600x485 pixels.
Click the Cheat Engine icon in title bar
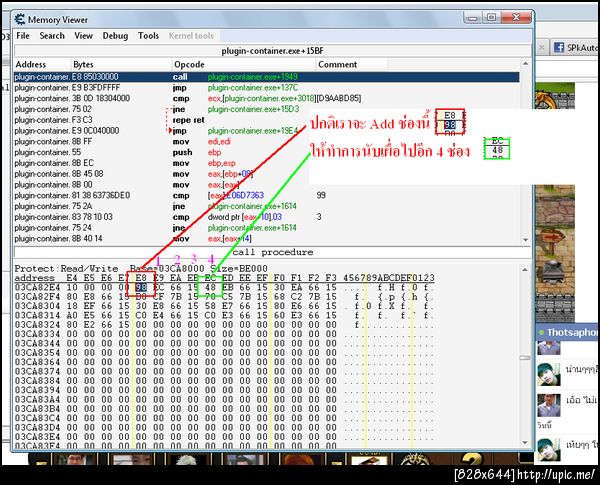(20, 19)
